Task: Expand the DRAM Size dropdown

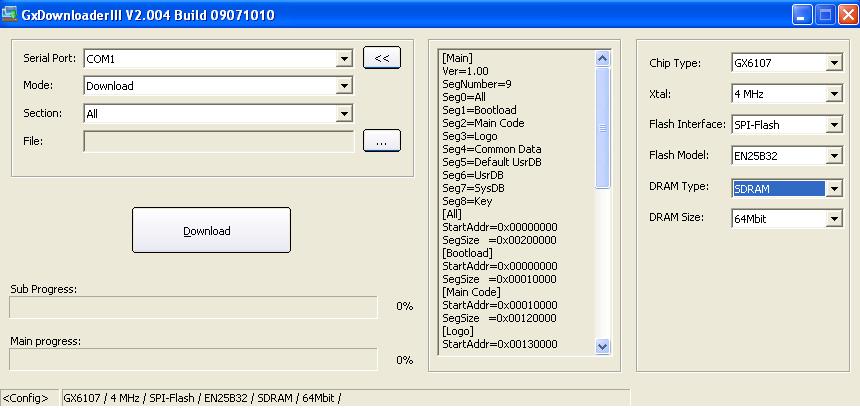Action: tap(834, 219)
